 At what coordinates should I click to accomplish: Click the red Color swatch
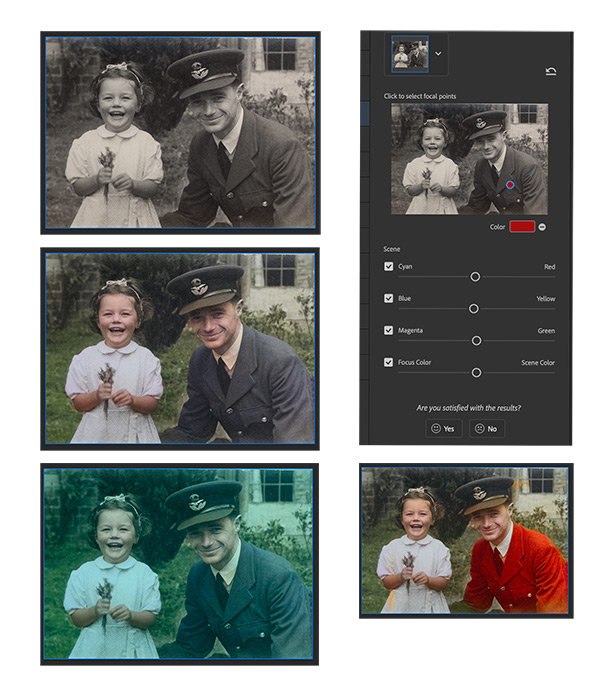pyautogui.click(x=522, y=227)
